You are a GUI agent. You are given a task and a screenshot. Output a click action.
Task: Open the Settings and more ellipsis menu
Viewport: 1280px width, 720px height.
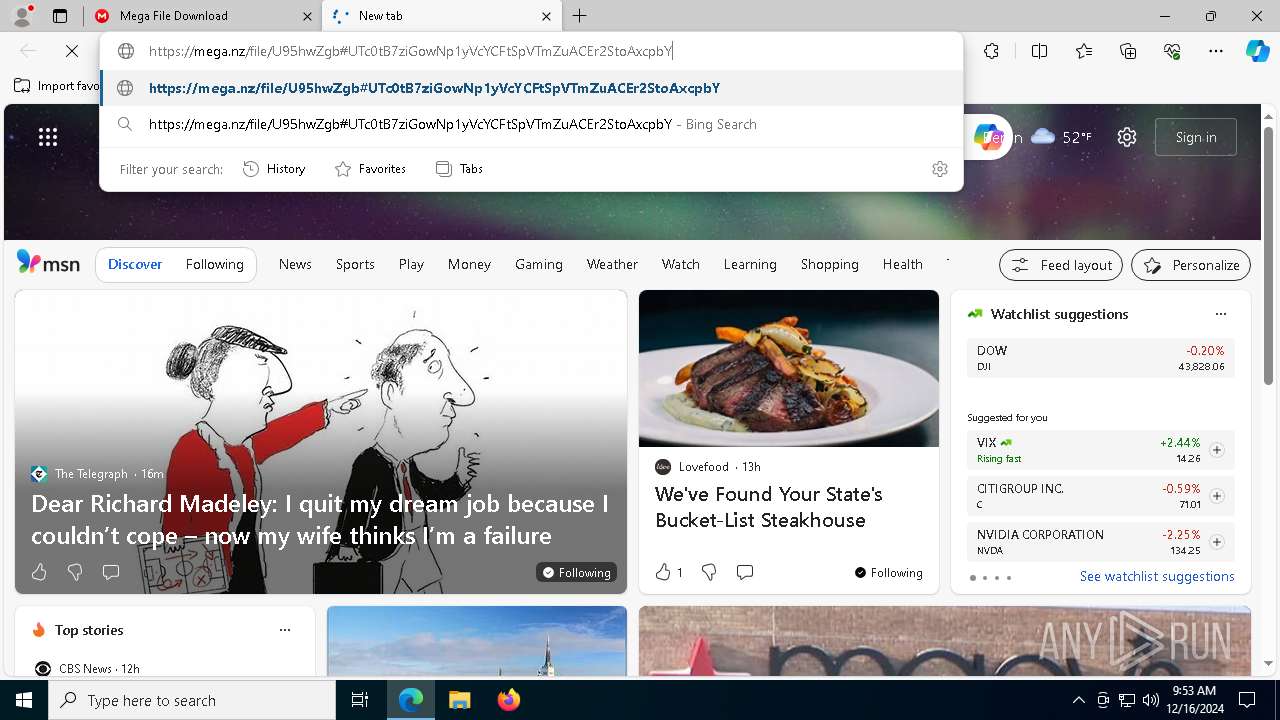[1216, 51]
